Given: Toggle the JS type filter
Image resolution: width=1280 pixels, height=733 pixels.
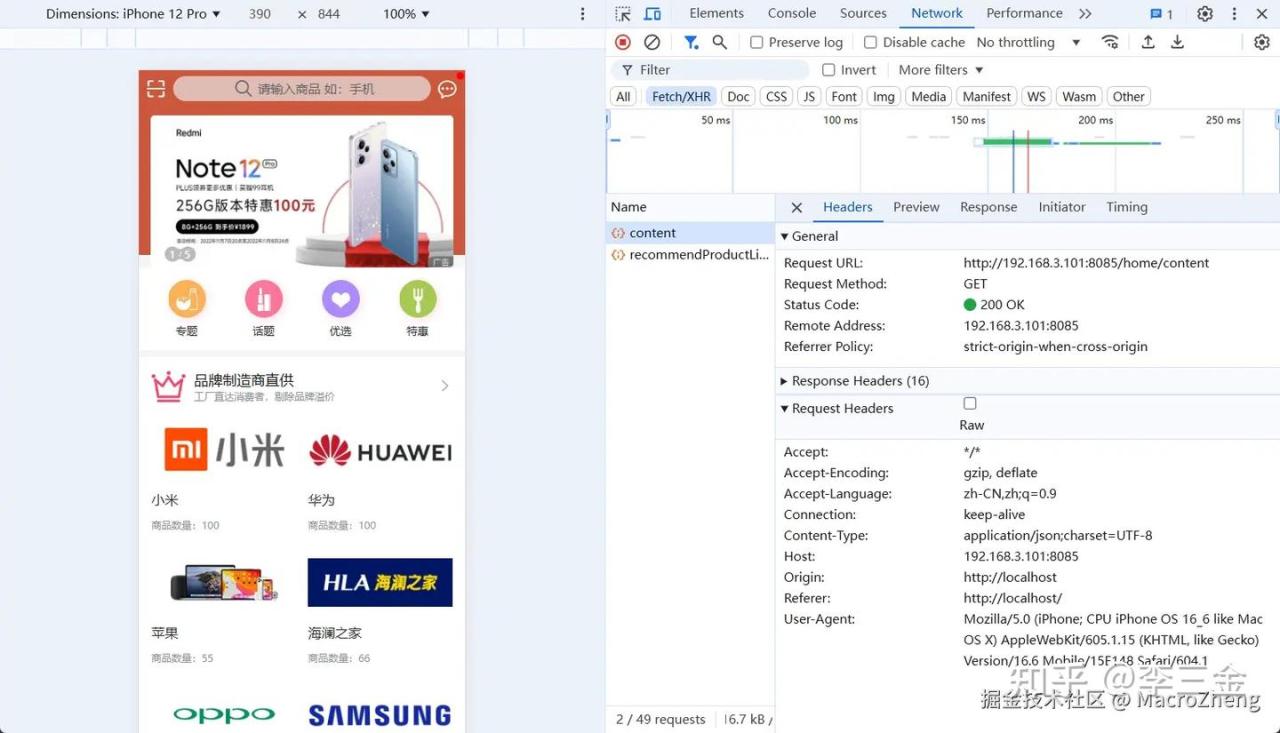Looking at the screenshot, I should (x=809, y=97).
